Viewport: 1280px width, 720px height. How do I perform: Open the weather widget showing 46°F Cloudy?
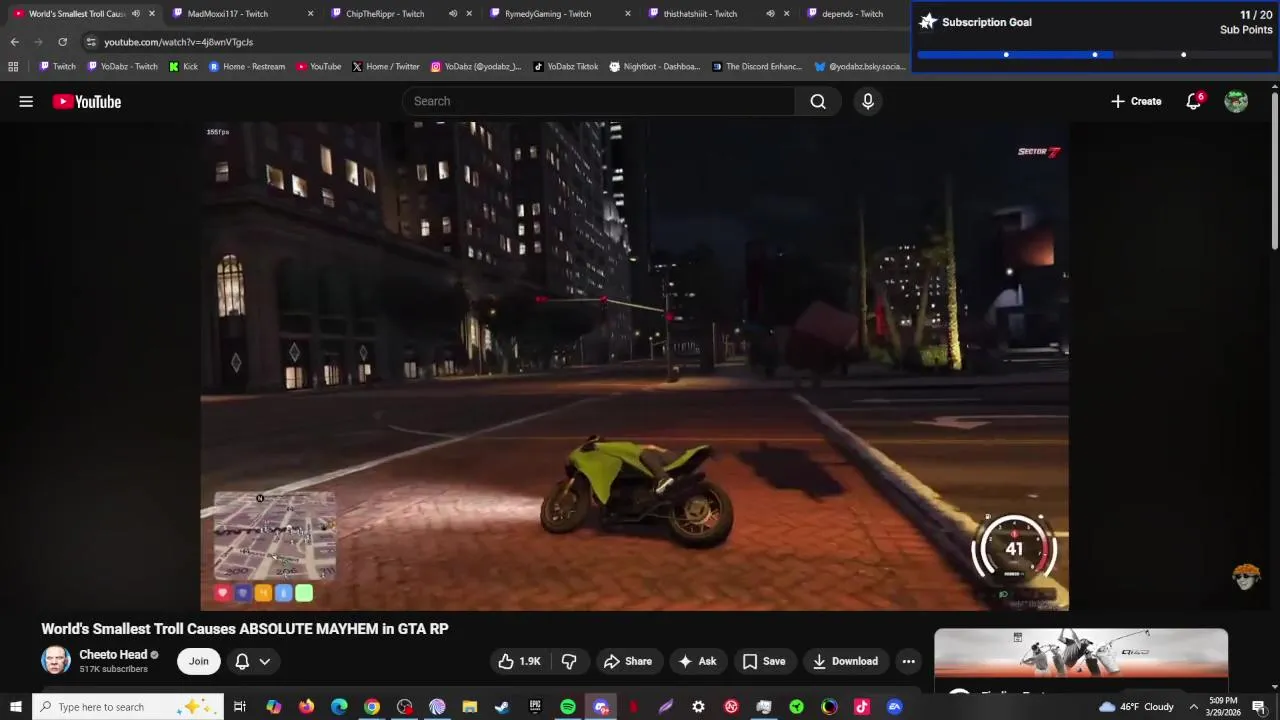pos(1136,707)
